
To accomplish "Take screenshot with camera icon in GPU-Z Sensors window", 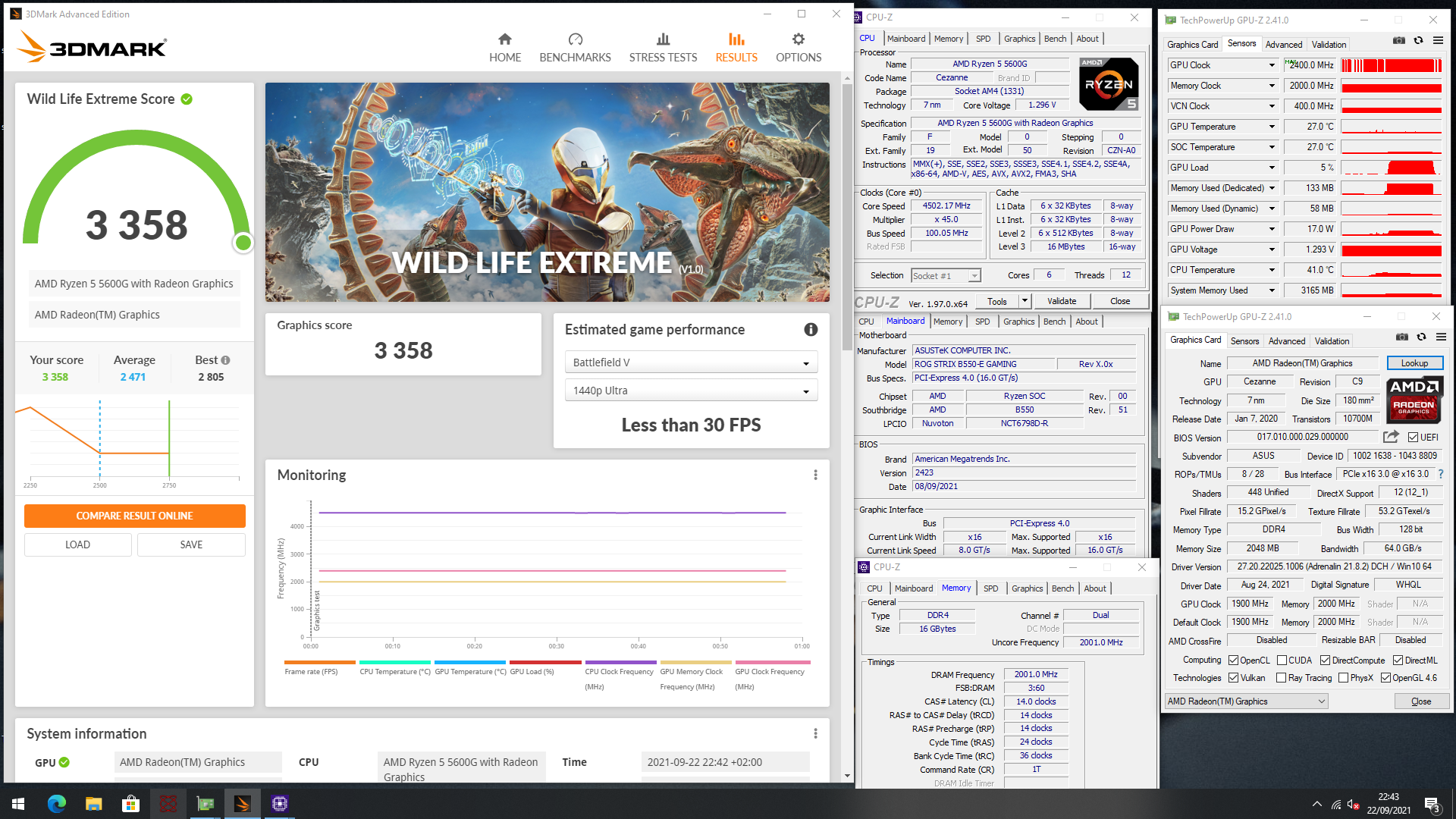I will pyautogui.click(x=1399, y=41).
